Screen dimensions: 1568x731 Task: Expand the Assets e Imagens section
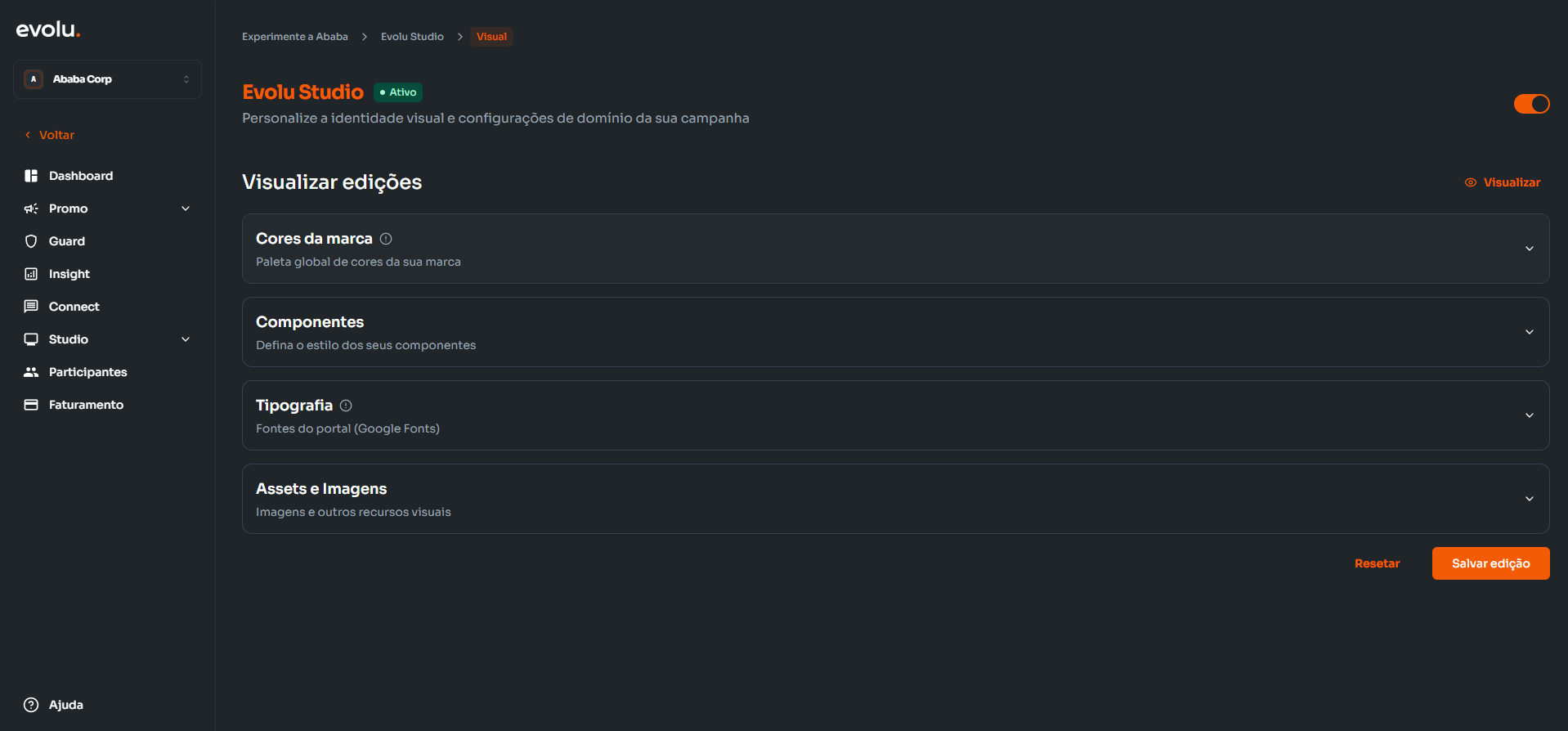point(1529,499)
